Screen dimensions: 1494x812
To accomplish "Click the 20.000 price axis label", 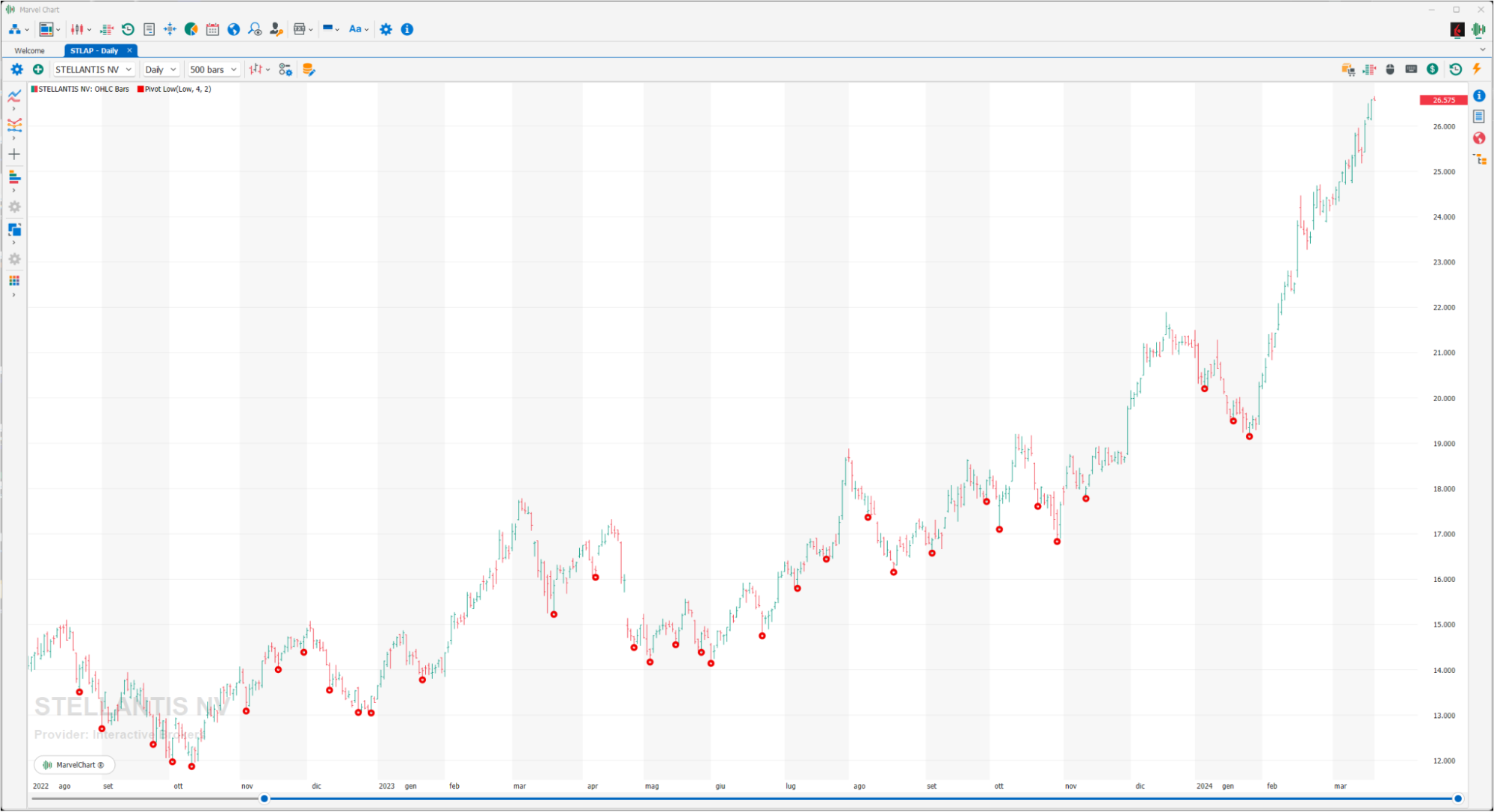I will (1444, 398).
